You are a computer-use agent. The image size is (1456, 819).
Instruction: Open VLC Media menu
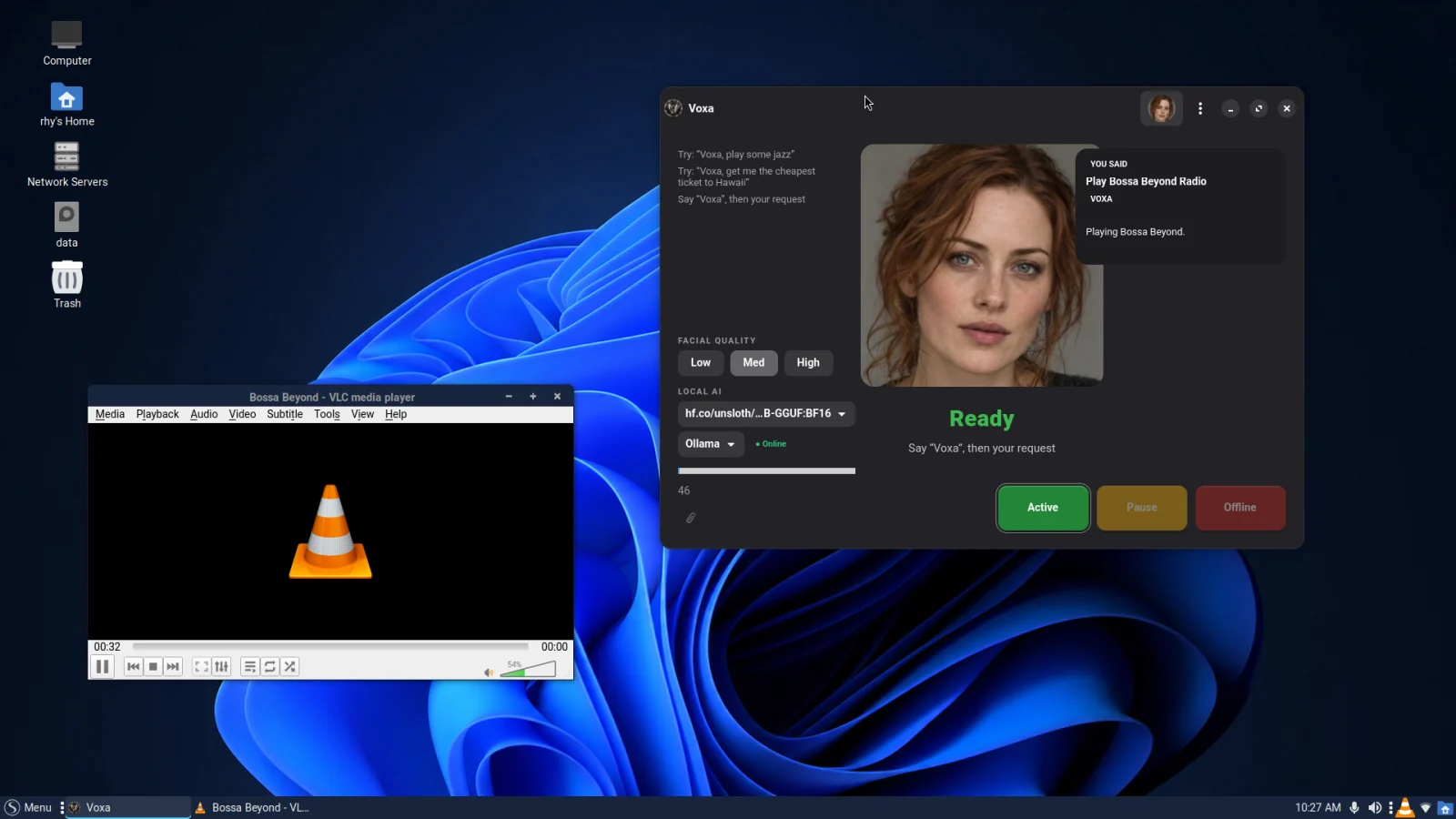tap(110, 414)
